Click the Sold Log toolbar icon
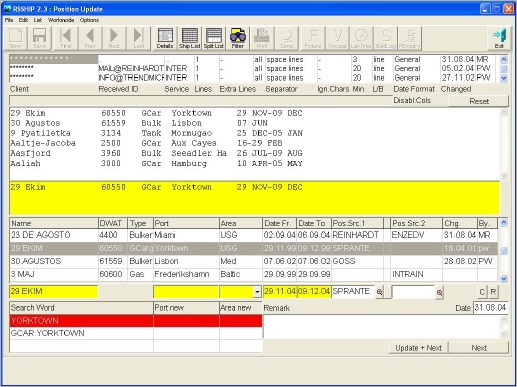This screenshot has width=517, height=387. 386,39
